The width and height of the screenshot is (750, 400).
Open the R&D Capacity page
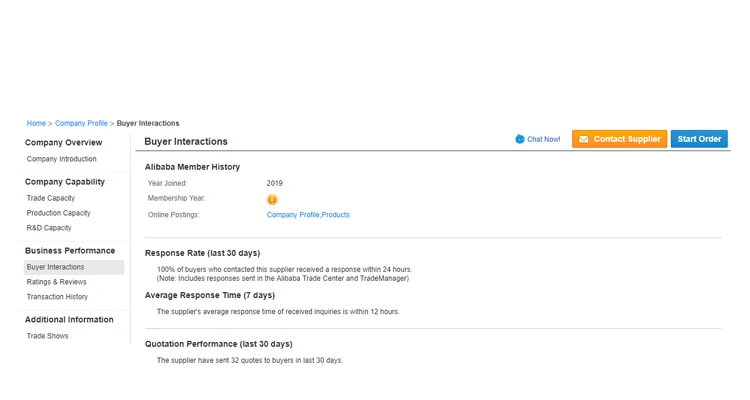pos(49,228)
